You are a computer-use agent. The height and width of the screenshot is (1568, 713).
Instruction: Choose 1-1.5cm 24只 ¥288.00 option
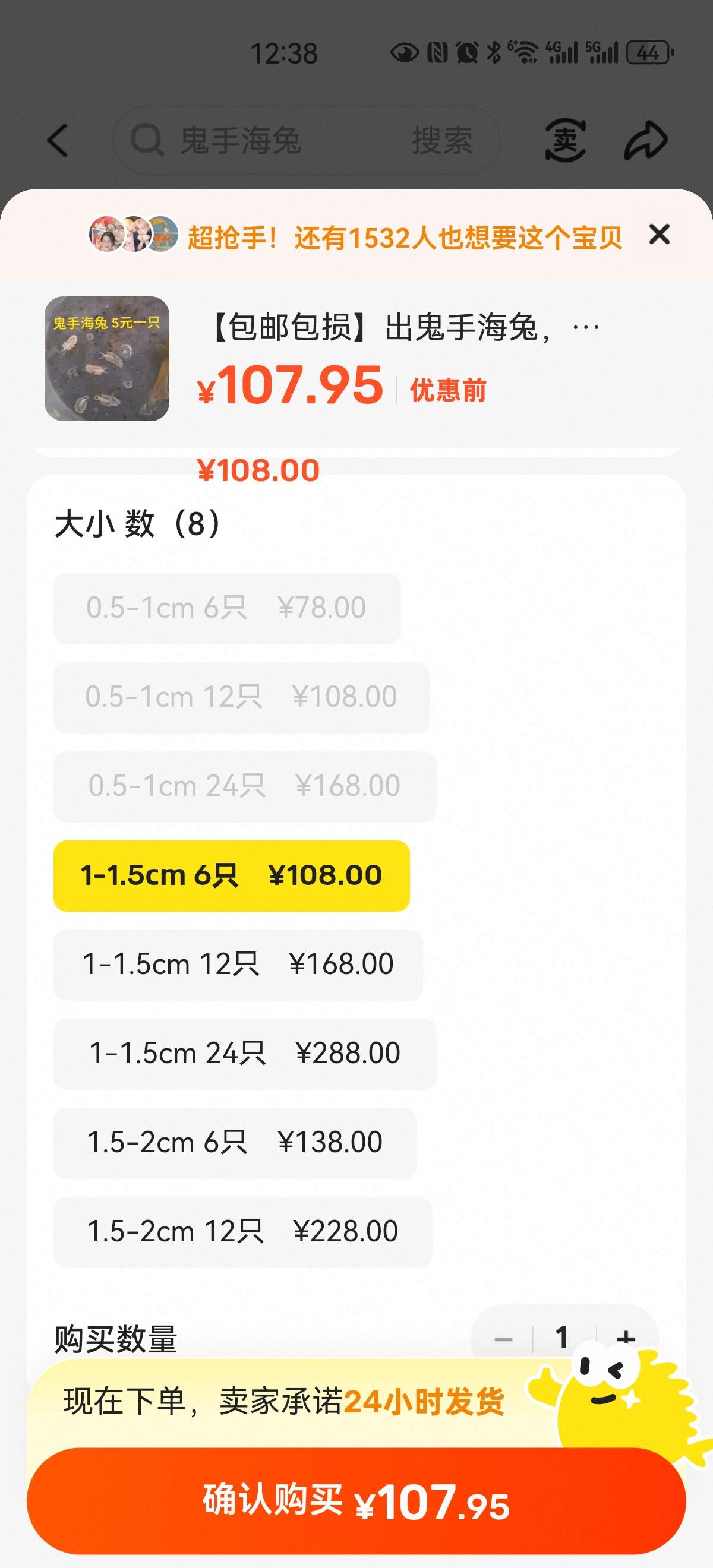click(245, 1053)
